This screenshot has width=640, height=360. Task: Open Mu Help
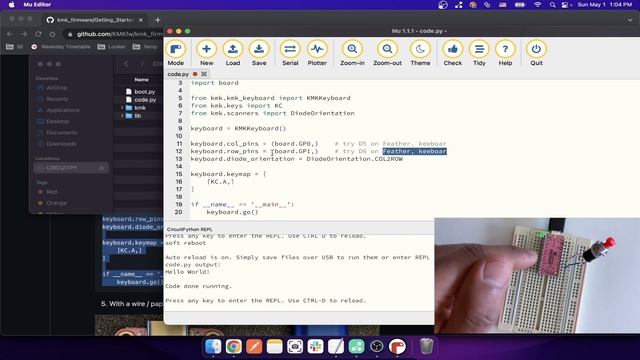(505, 53)
